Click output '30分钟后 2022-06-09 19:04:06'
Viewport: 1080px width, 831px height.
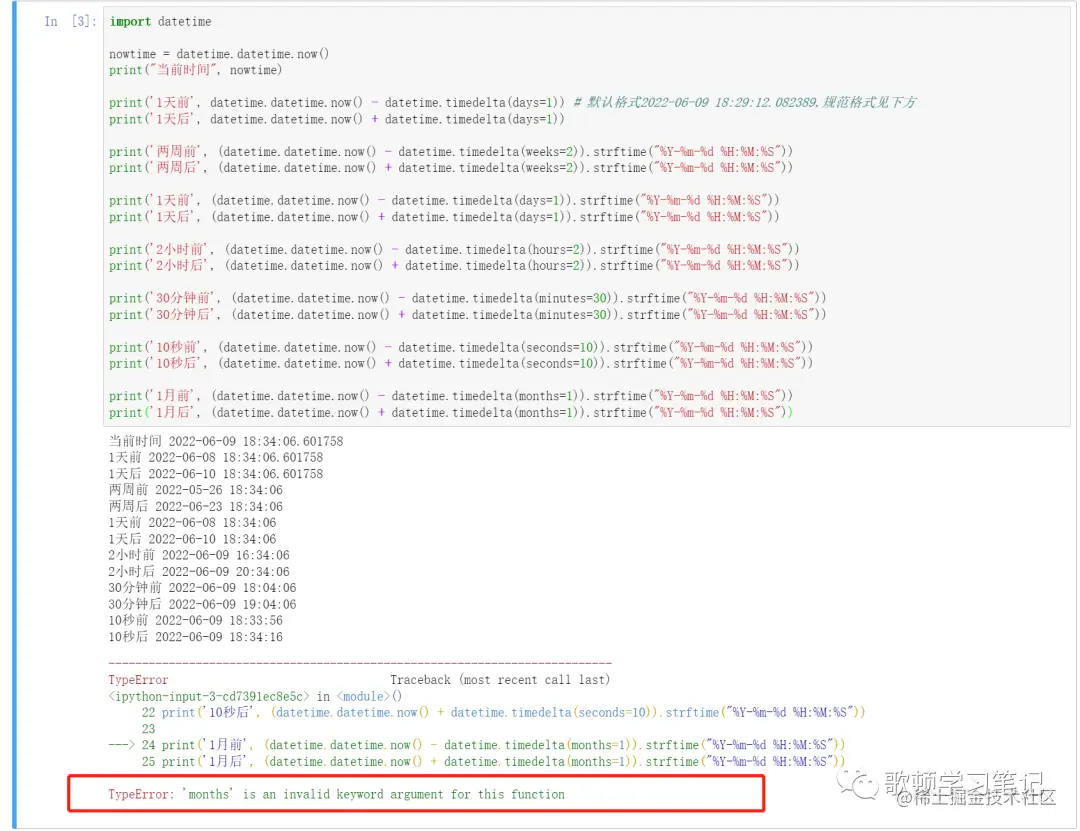pos(202,604)
